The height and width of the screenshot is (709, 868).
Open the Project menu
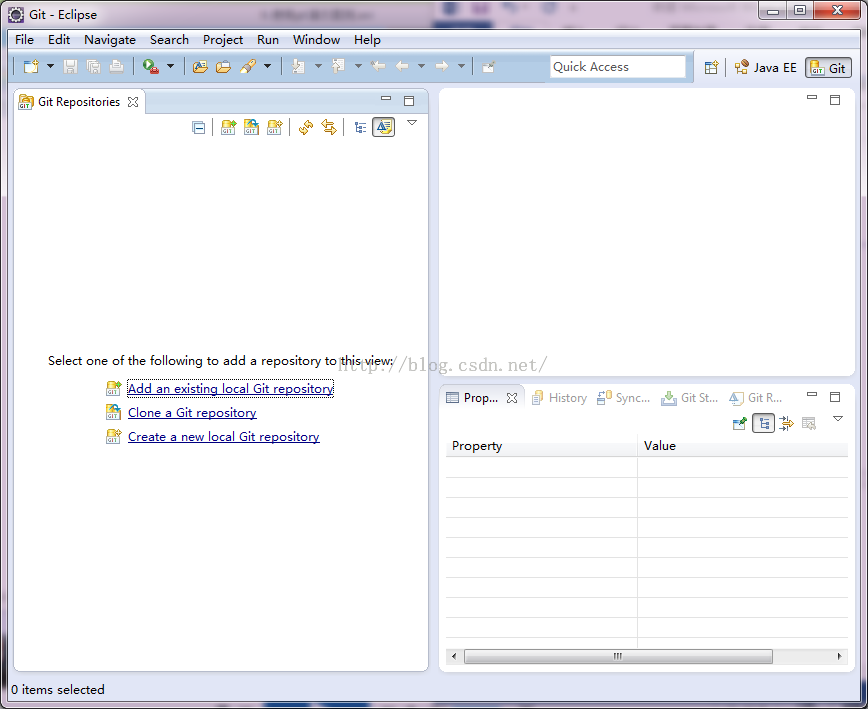223,40
